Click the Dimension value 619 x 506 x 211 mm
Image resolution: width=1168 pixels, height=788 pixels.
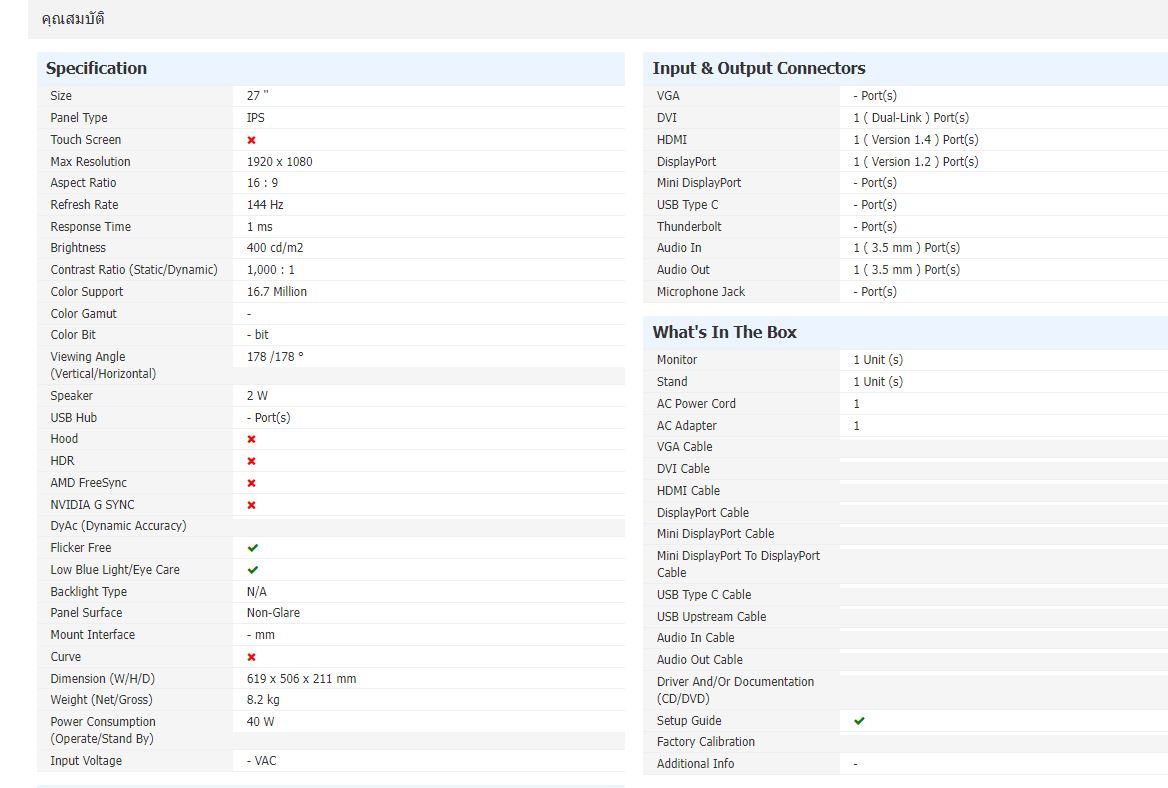coord(301,679)
